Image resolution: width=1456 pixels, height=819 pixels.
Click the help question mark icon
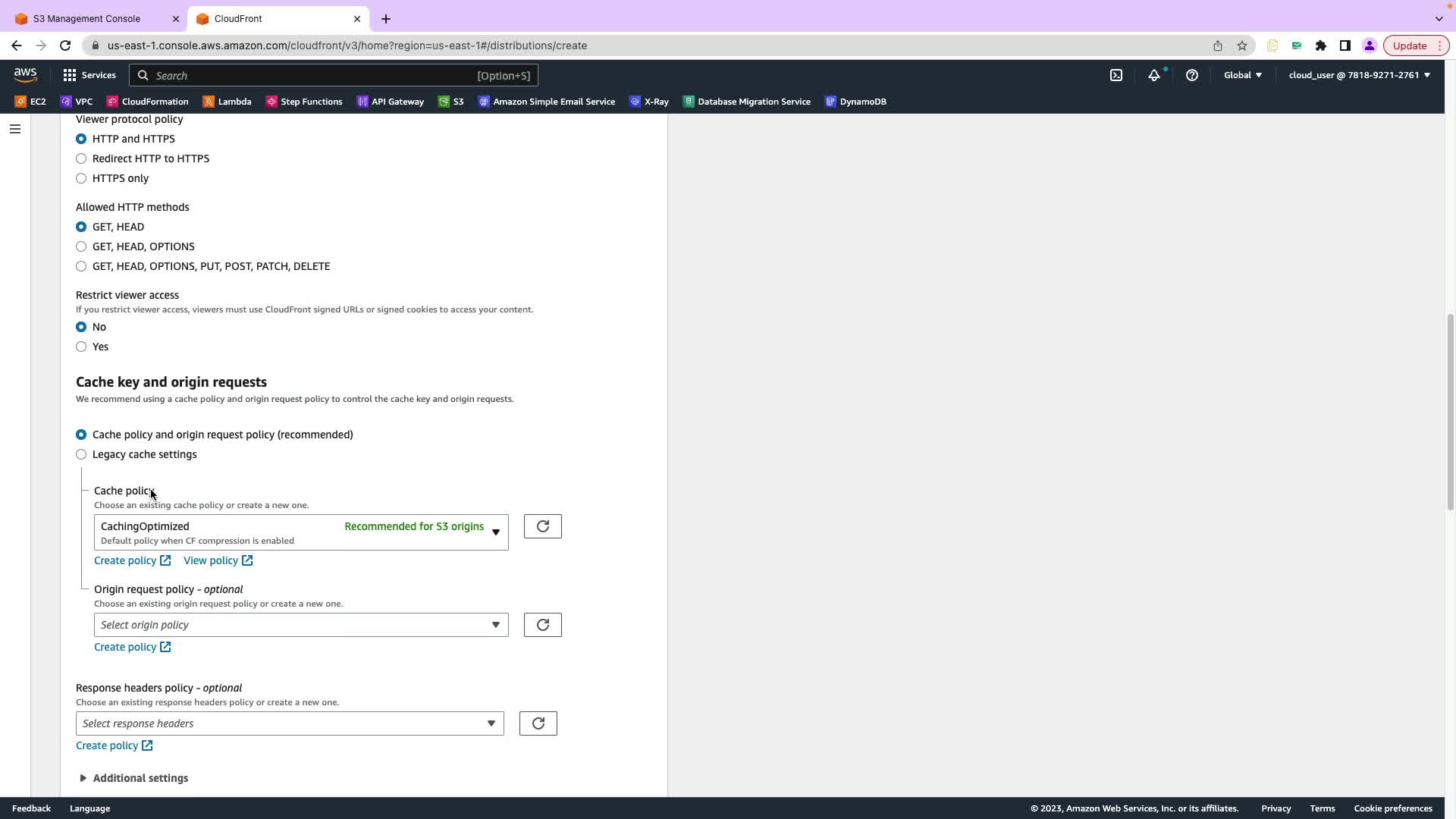[x=1191, y=75]
